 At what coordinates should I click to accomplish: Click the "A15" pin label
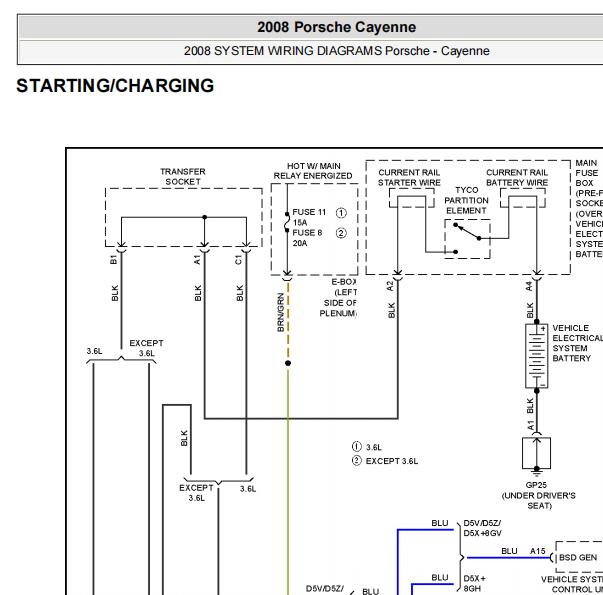pos(538,551)
